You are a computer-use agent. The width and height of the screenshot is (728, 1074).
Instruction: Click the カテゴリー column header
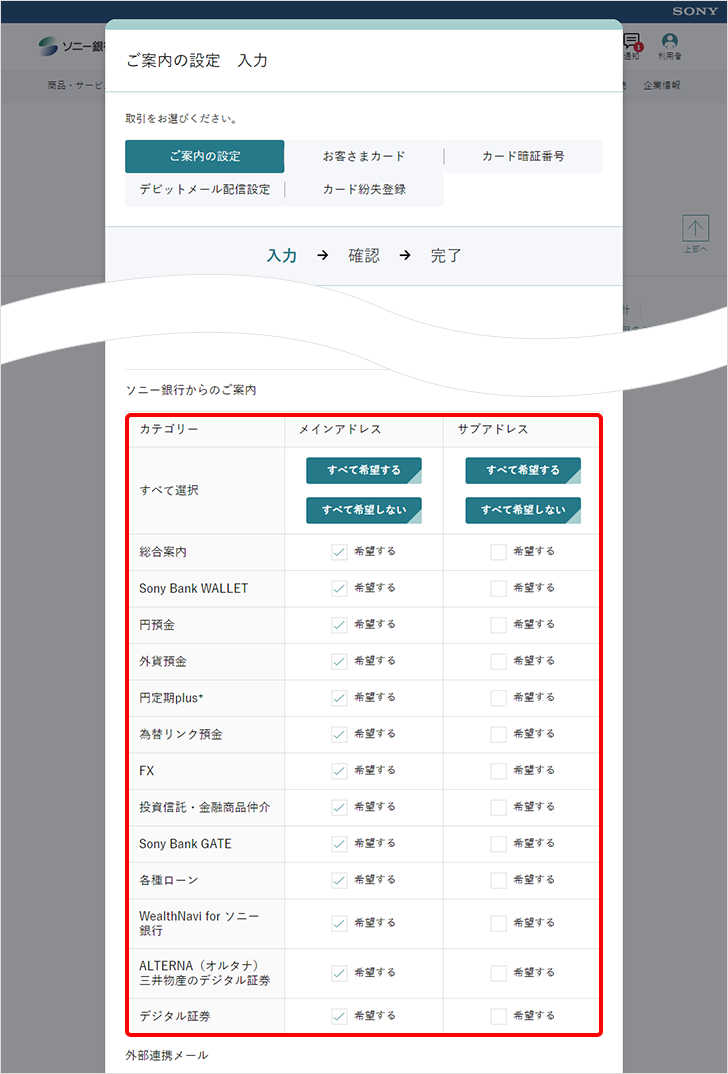tap(169, 429)
